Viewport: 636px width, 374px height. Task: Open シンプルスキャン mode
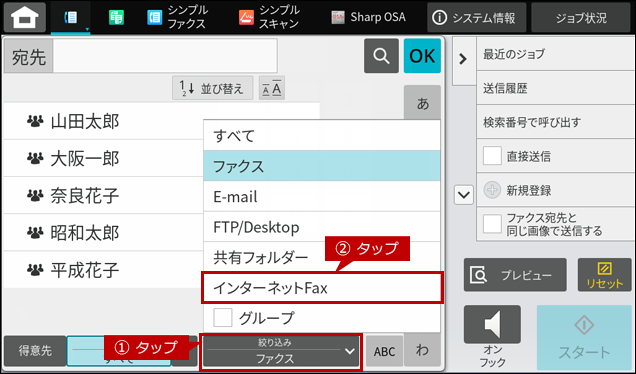(x=269, y=17)
